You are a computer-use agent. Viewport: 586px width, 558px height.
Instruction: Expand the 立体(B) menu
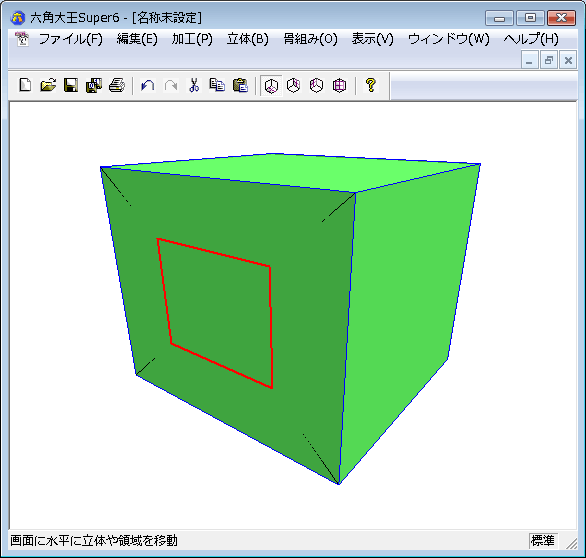(x=248, y=39)
